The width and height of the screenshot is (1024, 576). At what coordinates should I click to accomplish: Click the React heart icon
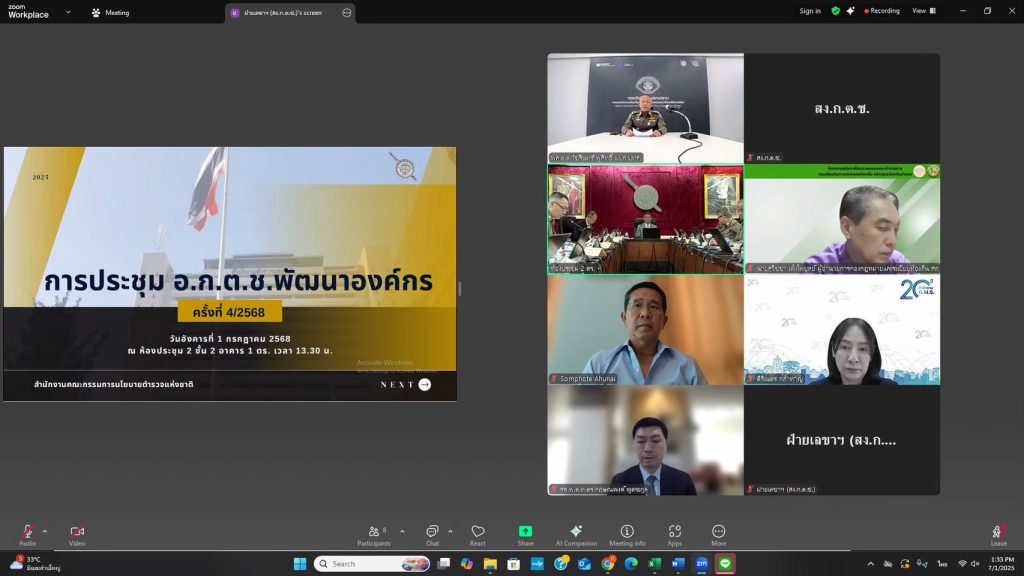[x=478, y=533]
